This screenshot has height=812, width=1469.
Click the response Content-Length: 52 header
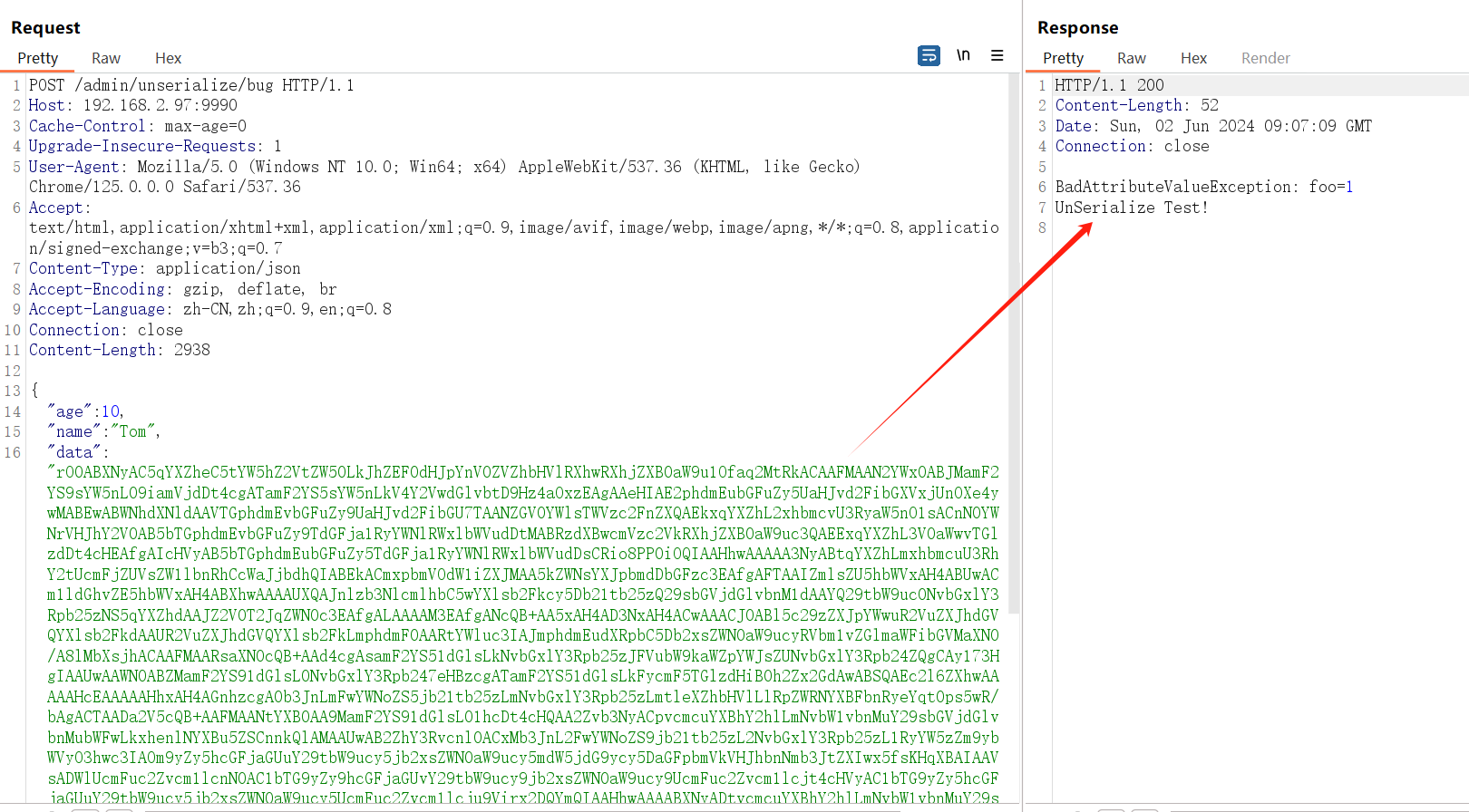1136,105
